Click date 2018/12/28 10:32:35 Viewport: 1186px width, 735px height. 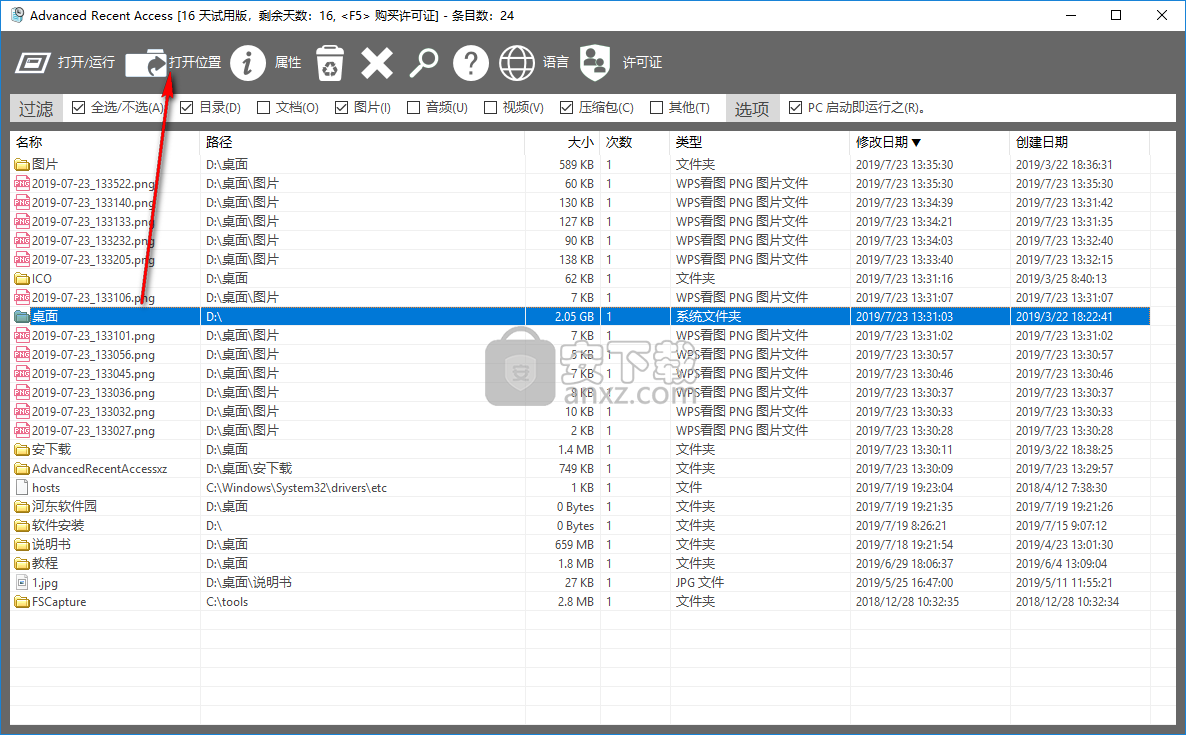point(907,601)
